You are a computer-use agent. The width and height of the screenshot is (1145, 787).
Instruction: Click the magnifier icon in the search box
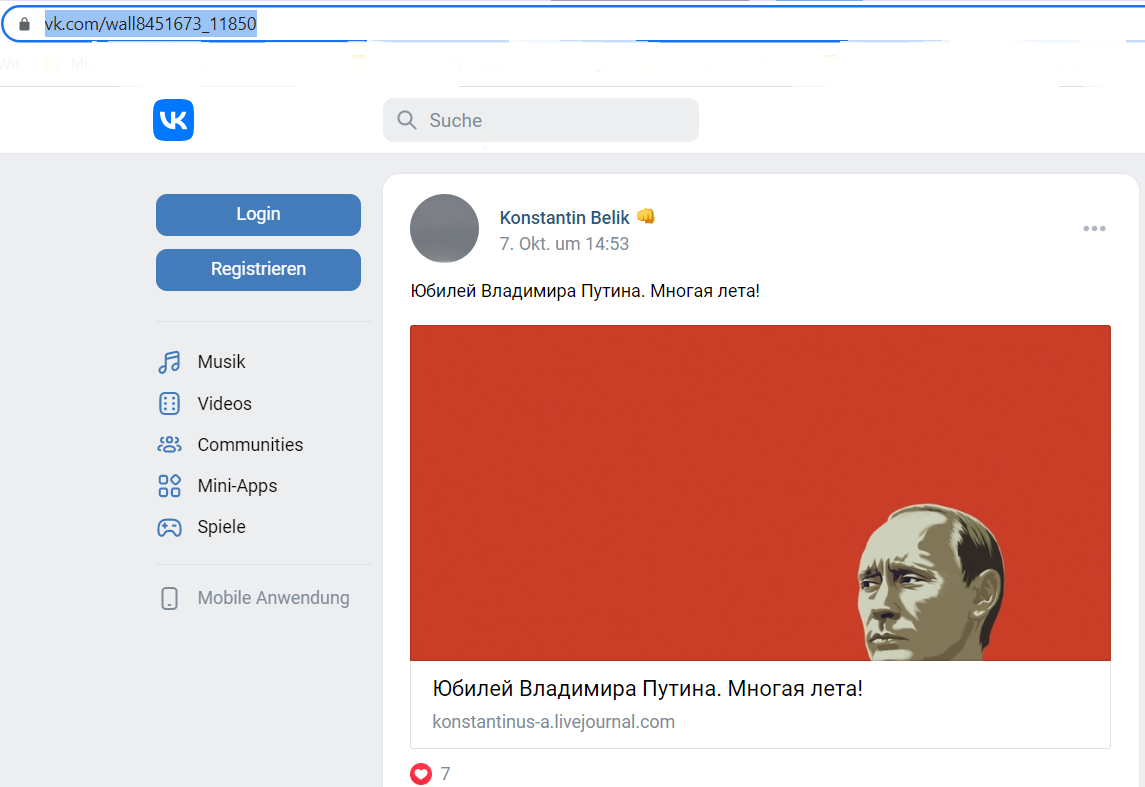407,120
